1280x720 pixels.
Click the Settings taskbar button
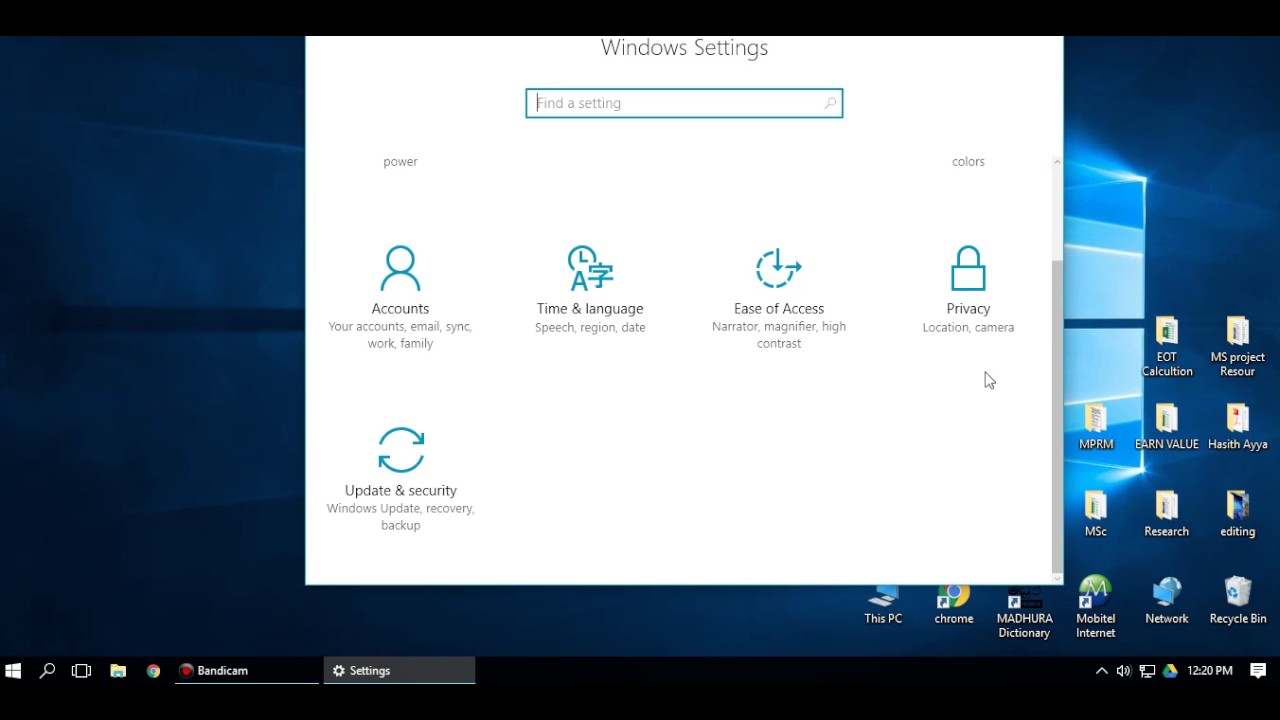tap(399, 671)
